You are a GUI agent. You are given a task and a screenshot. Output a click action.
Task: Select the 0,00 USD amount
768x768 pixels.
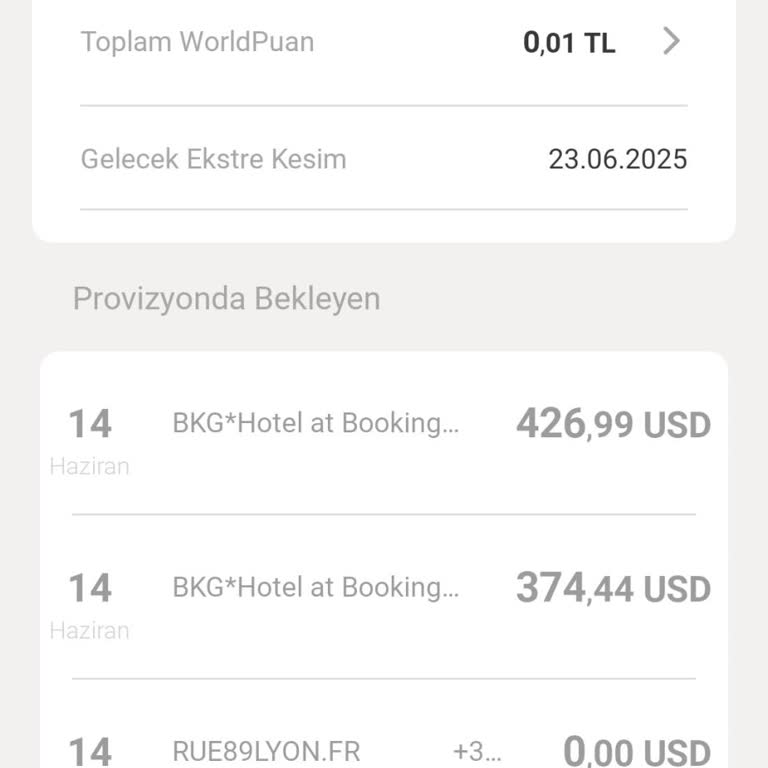tap(637, 752)
